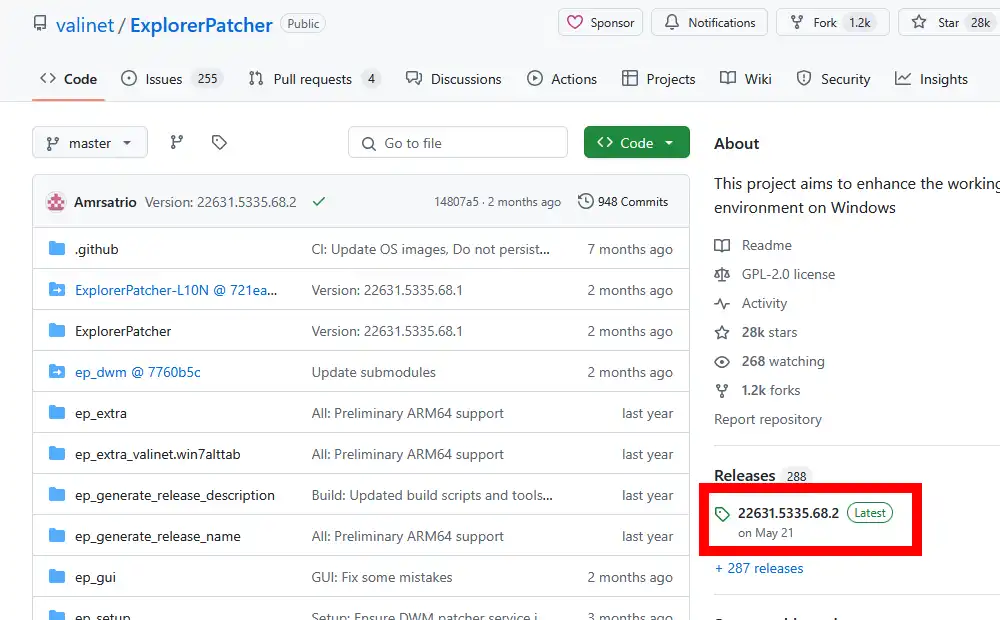Open the Pull requests tab

coord(314,79)
